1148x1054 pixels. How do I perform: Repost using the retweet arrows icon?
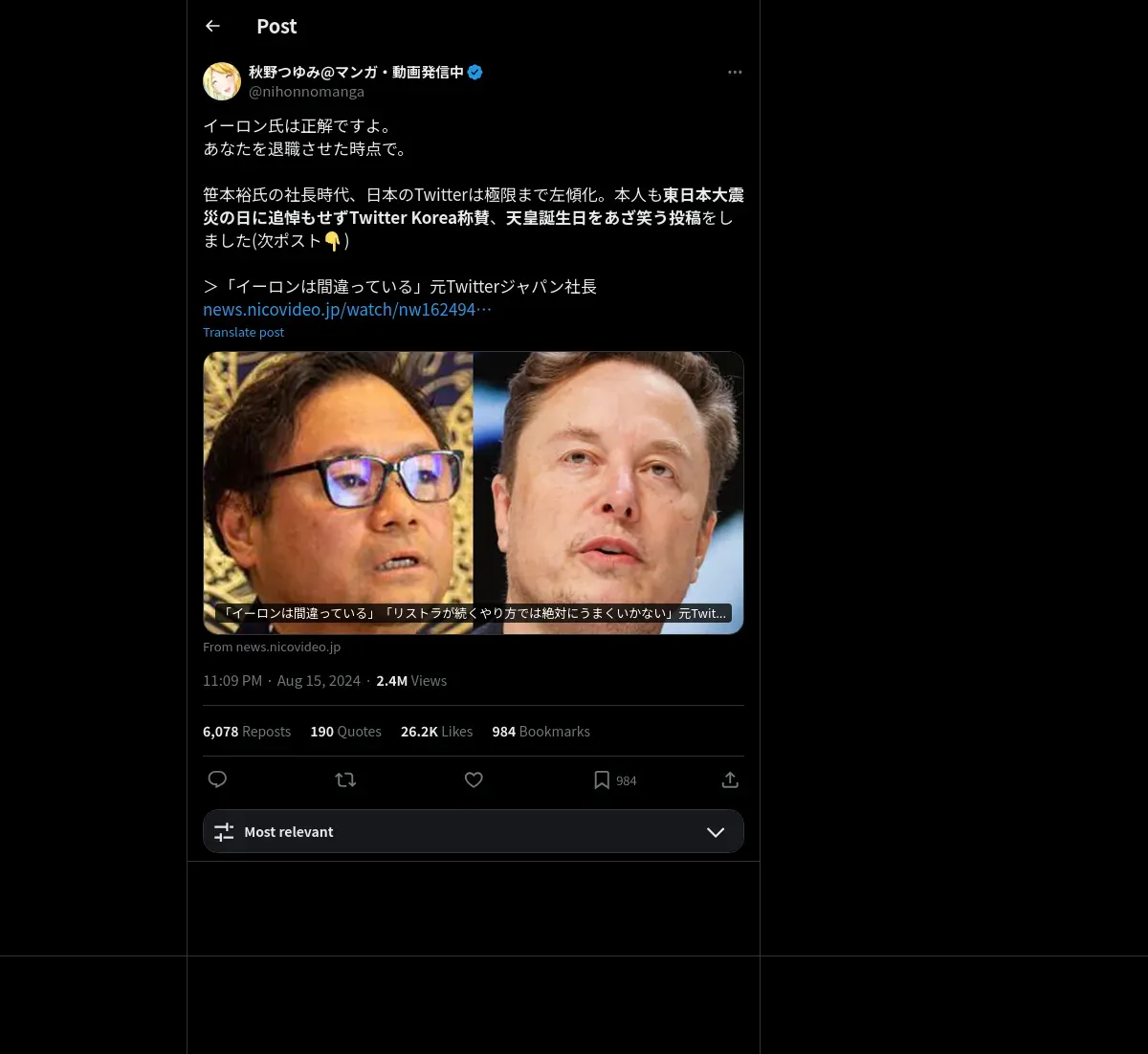pyautogui.click(x=345, y=780)
